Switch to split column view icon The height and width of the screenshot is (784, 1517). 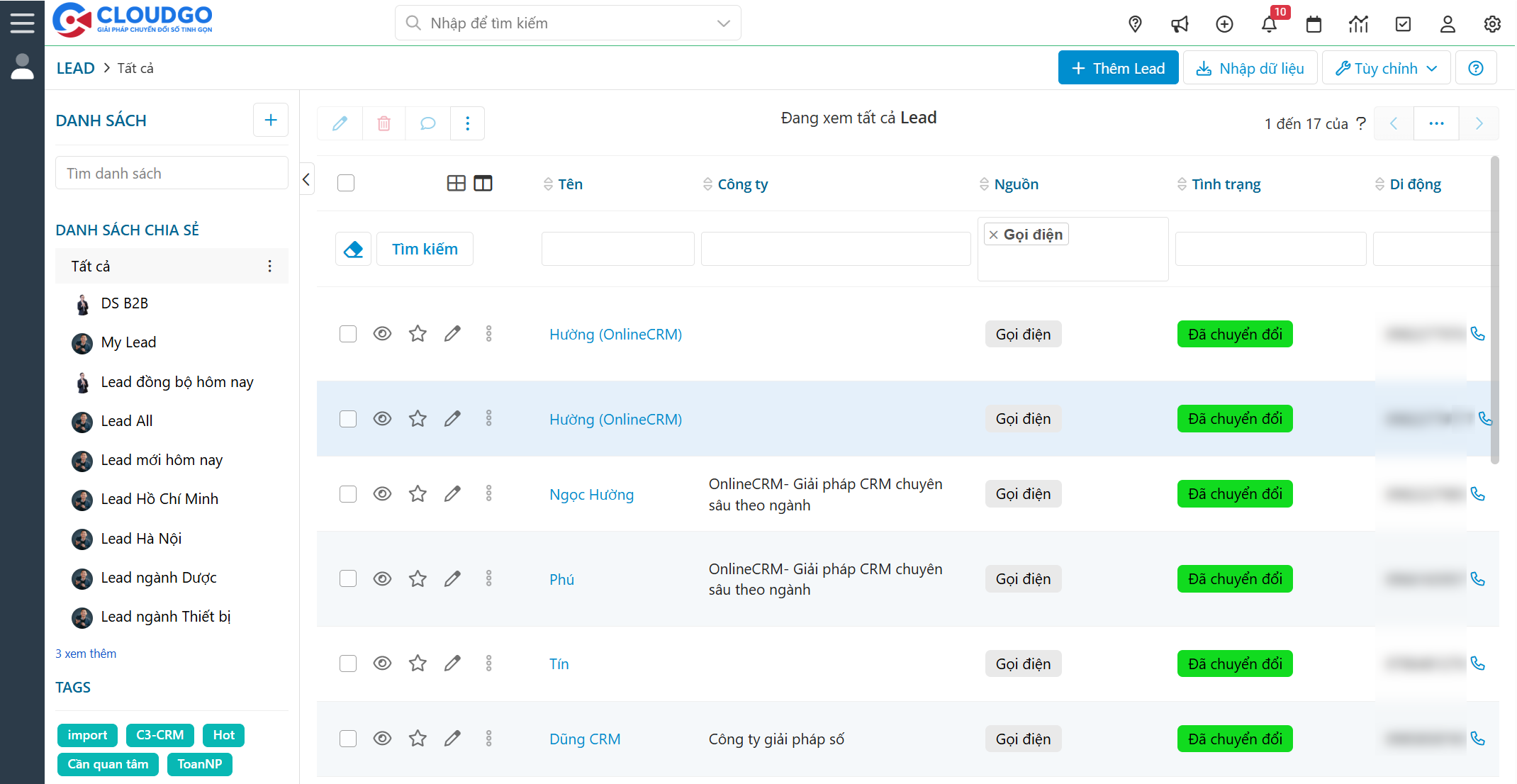click(483, 184)
